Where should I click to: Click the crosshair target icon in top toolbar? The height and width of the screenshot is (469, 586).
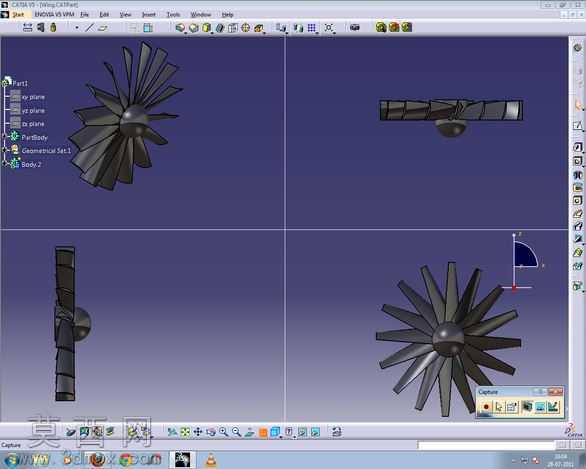point(246,28)
